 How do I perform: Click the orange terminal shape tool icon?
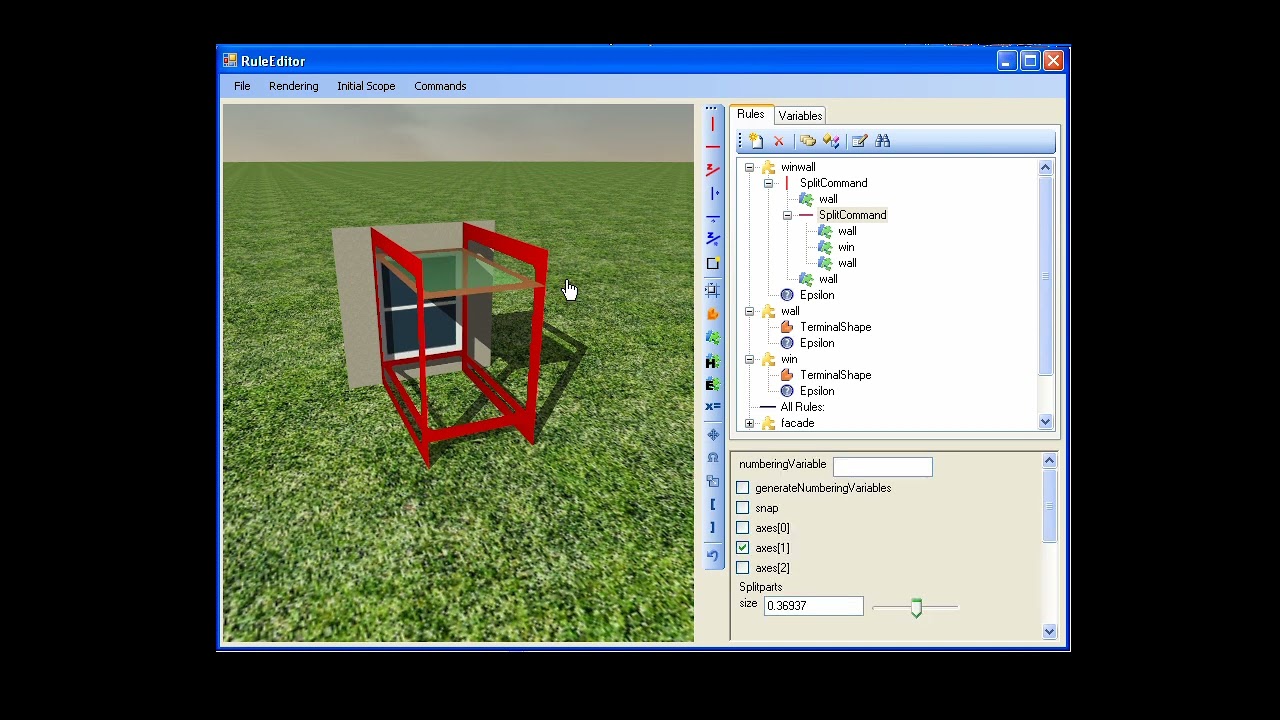712,313
